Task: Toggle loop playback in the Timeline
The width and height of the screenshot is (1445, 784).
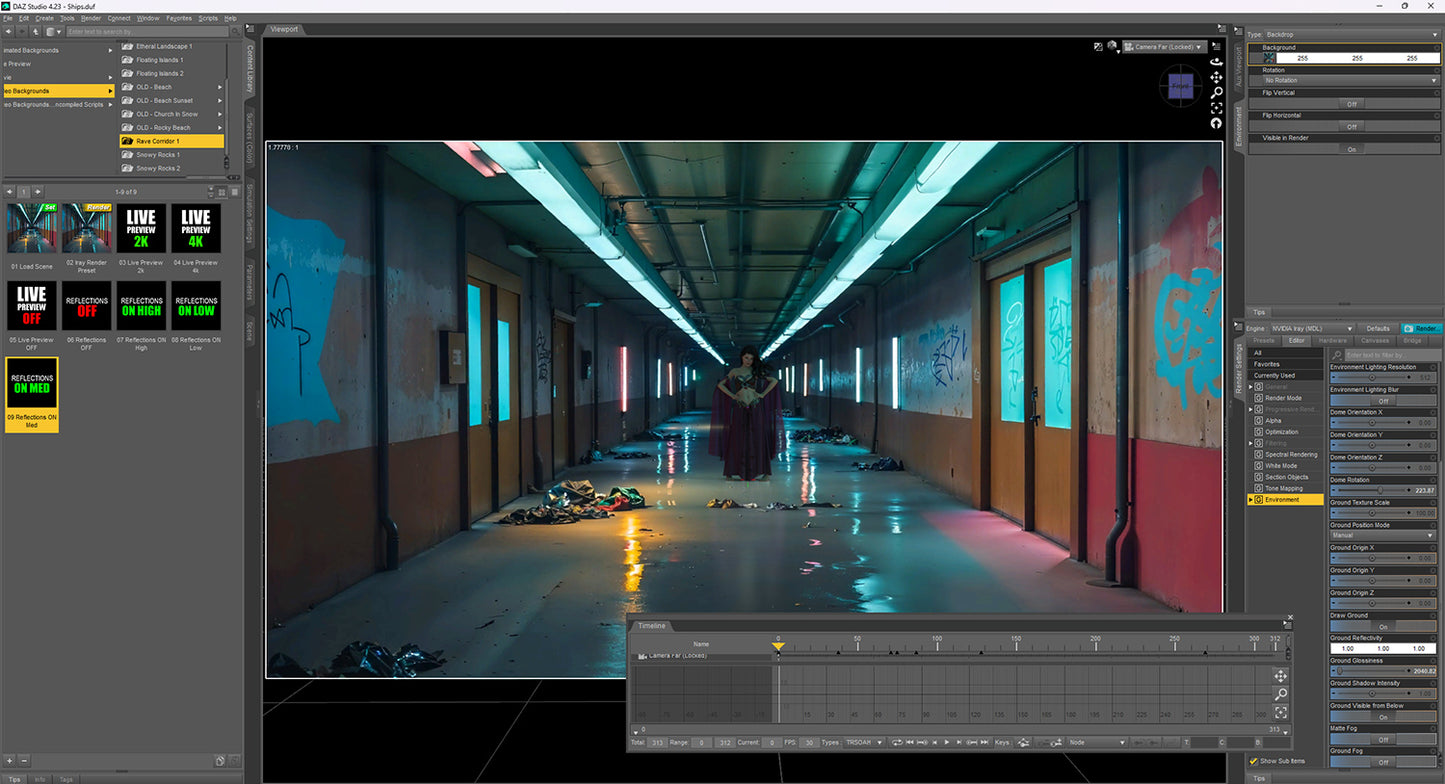Action: (897, 742)
